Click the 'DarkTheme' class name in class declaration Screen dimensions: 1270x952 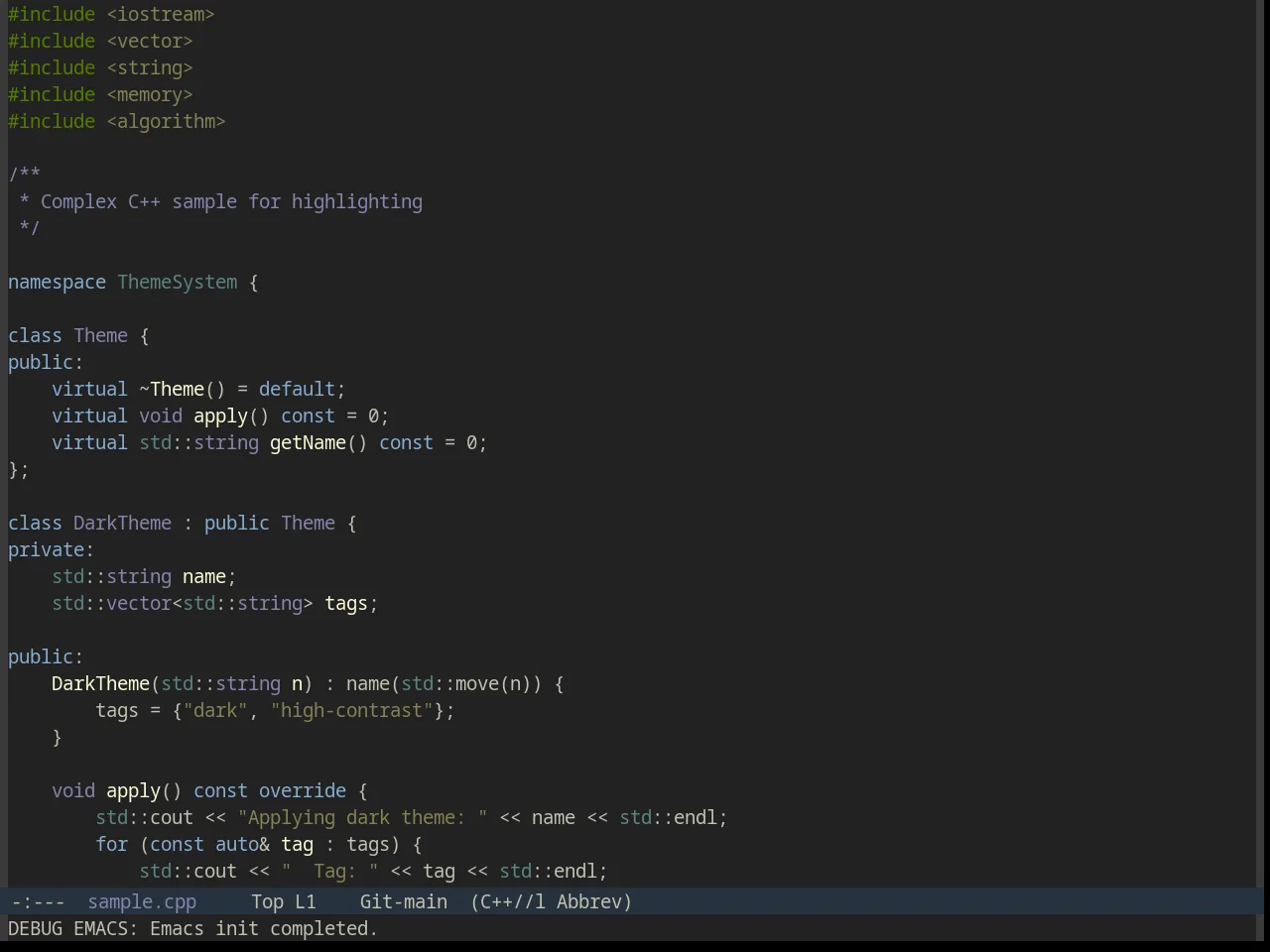pyautogui.click(x=122, y=523)
